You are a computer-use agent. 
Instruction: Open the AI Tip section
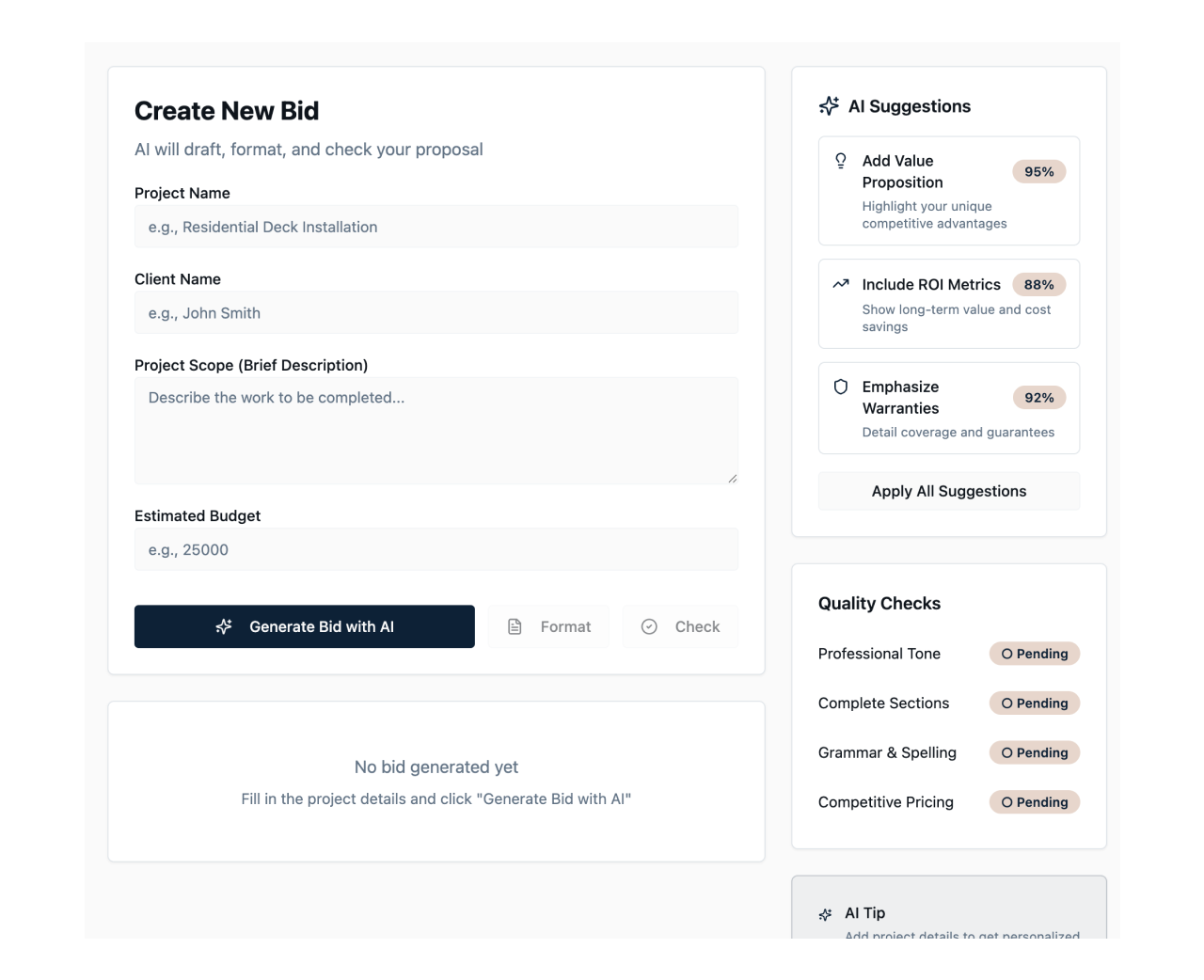click(x=949, y=912)
